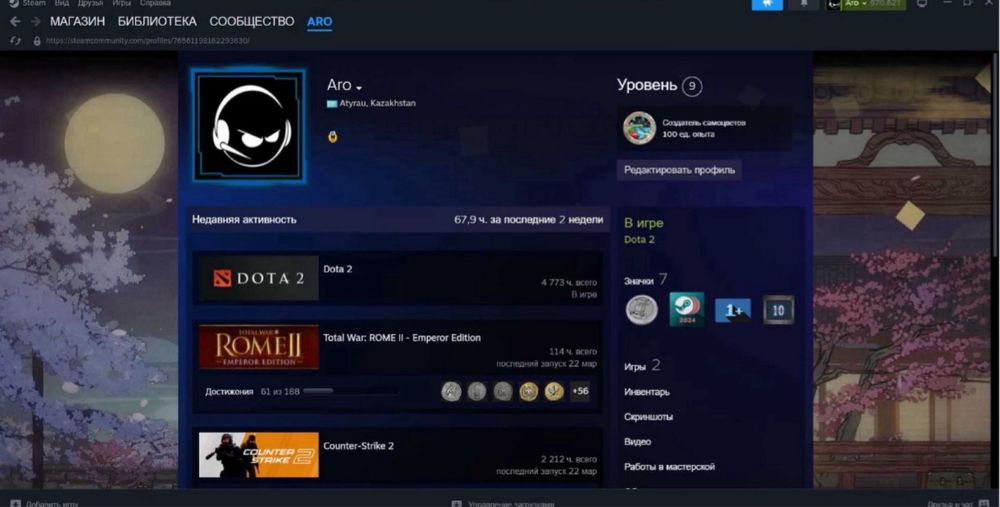Click the Kazakhstan flag icon

[332, 103]
